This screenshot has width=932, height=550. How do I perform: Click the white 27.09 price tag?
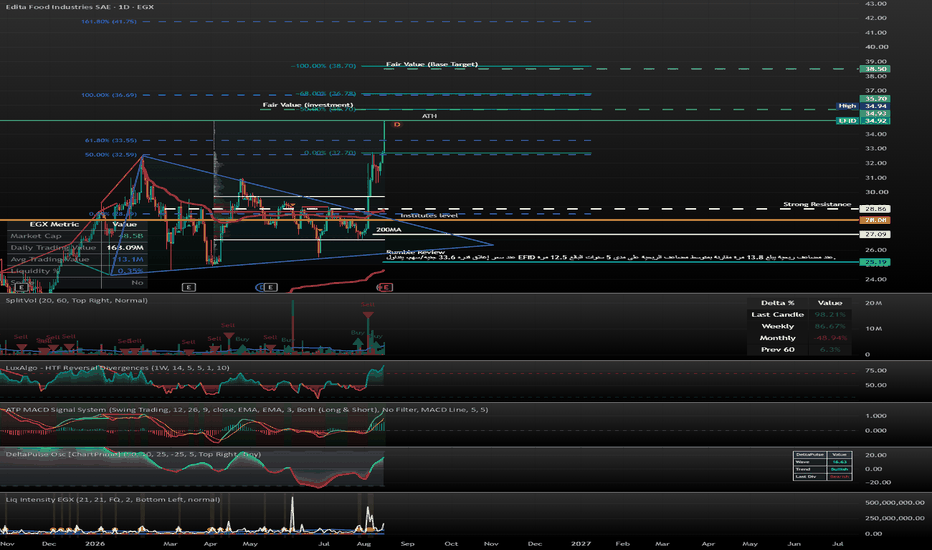click(875, 234)
